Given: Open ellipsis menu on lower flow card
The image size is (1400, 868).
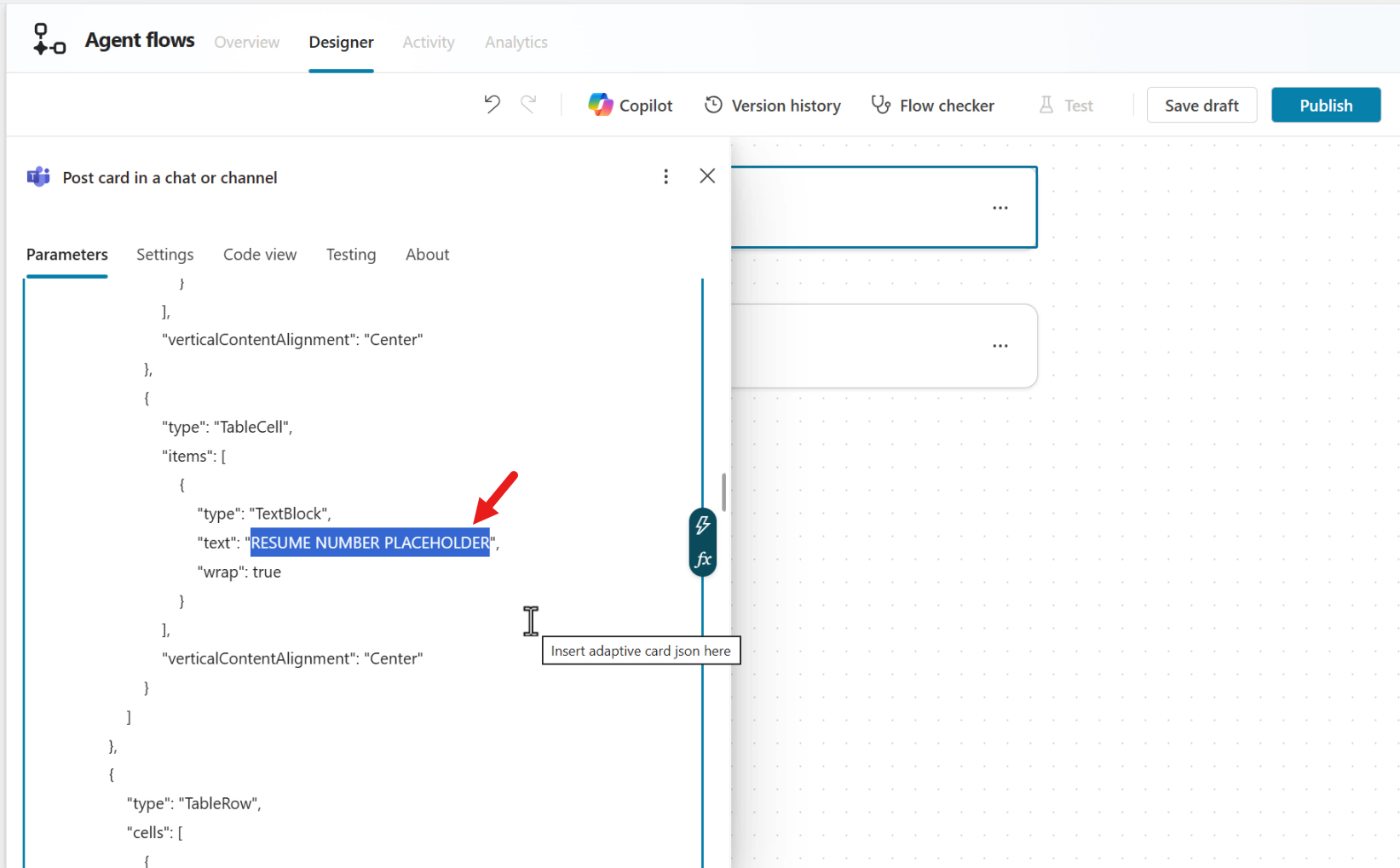Looking at the screenshot, I should 1000,346.
